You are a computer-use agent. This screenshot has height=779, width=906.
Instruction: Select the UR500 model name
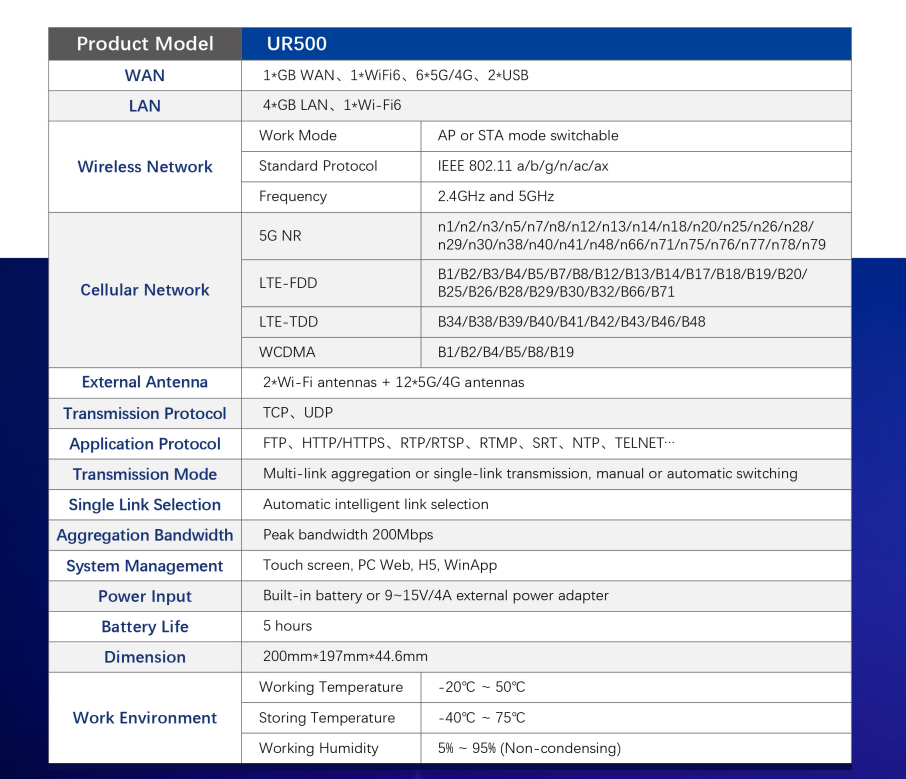point(296,44)
